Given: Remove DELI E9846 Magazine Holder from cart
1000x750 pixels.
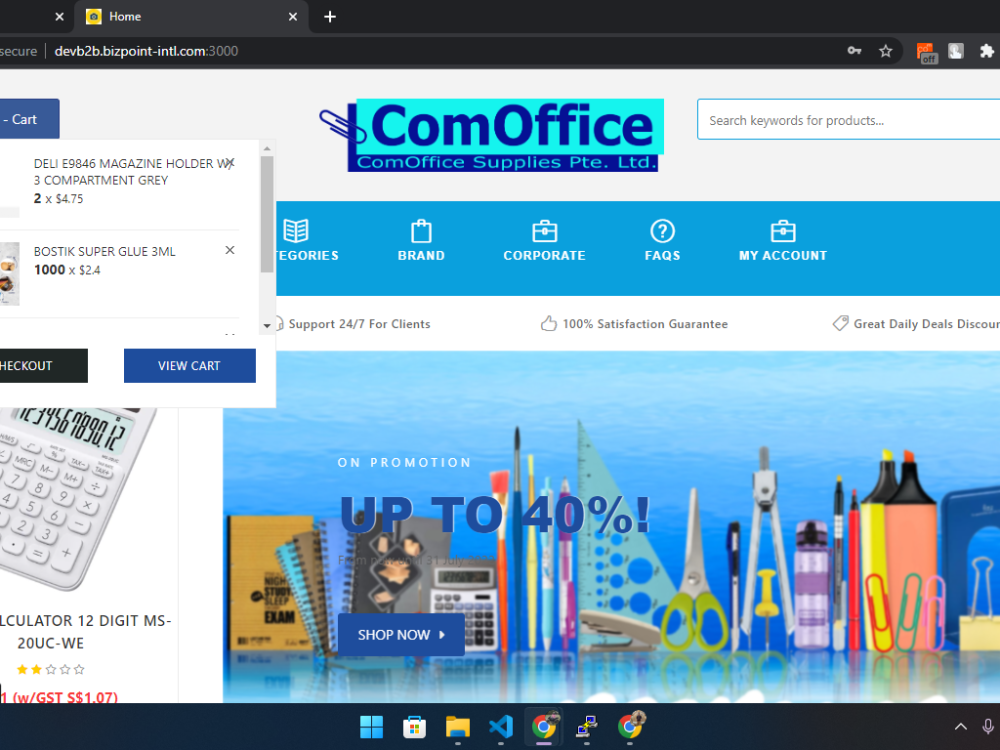Looking at the screenshot, I should point(230,163).
